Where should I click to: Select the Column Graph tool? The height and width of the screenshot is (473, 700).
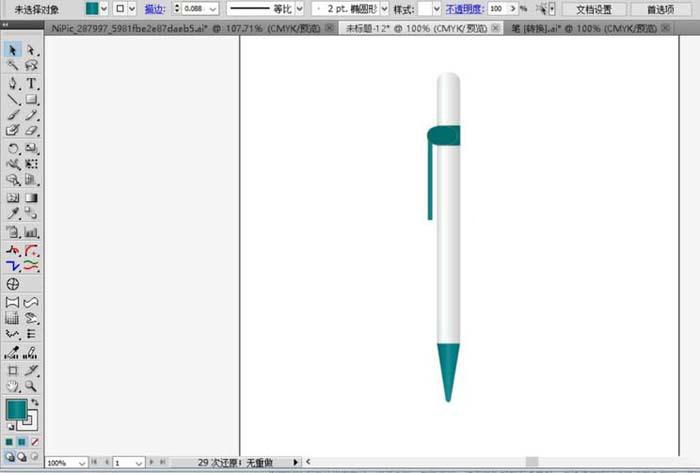(31, 232)
